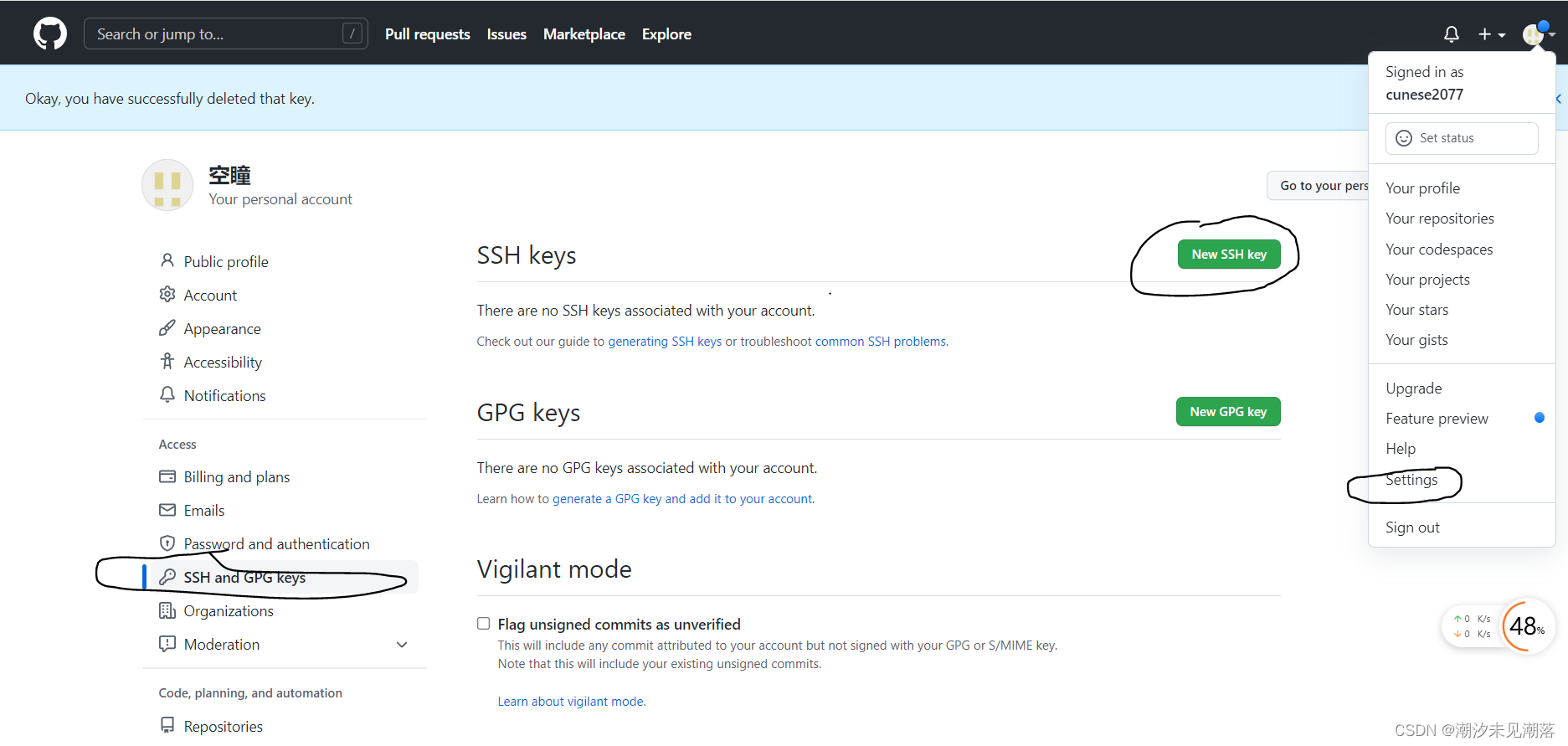Click the Accessibility figure icon

coord(167,362)
